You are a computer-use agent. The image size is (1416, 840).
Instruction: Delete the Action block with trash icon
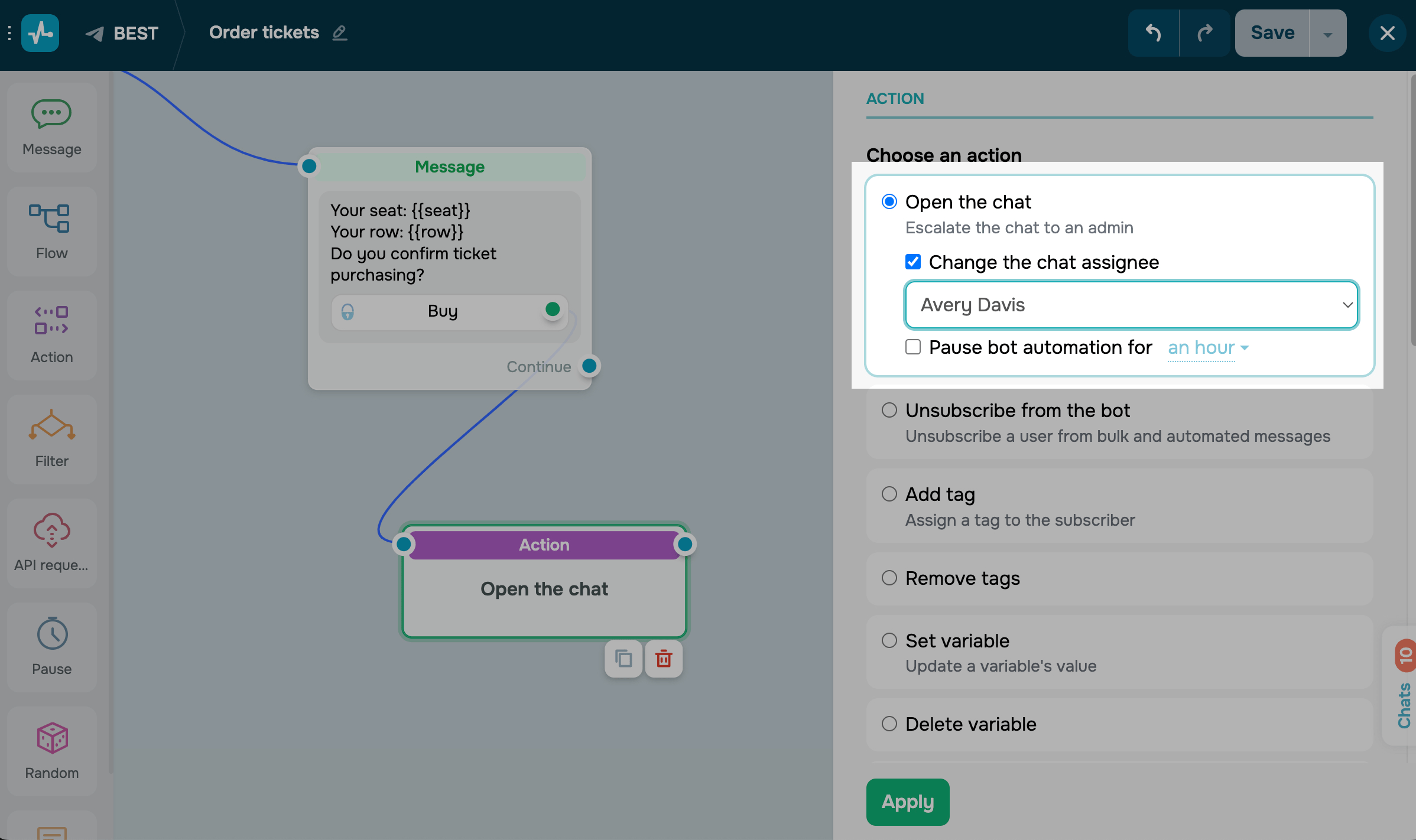point(664,658)
